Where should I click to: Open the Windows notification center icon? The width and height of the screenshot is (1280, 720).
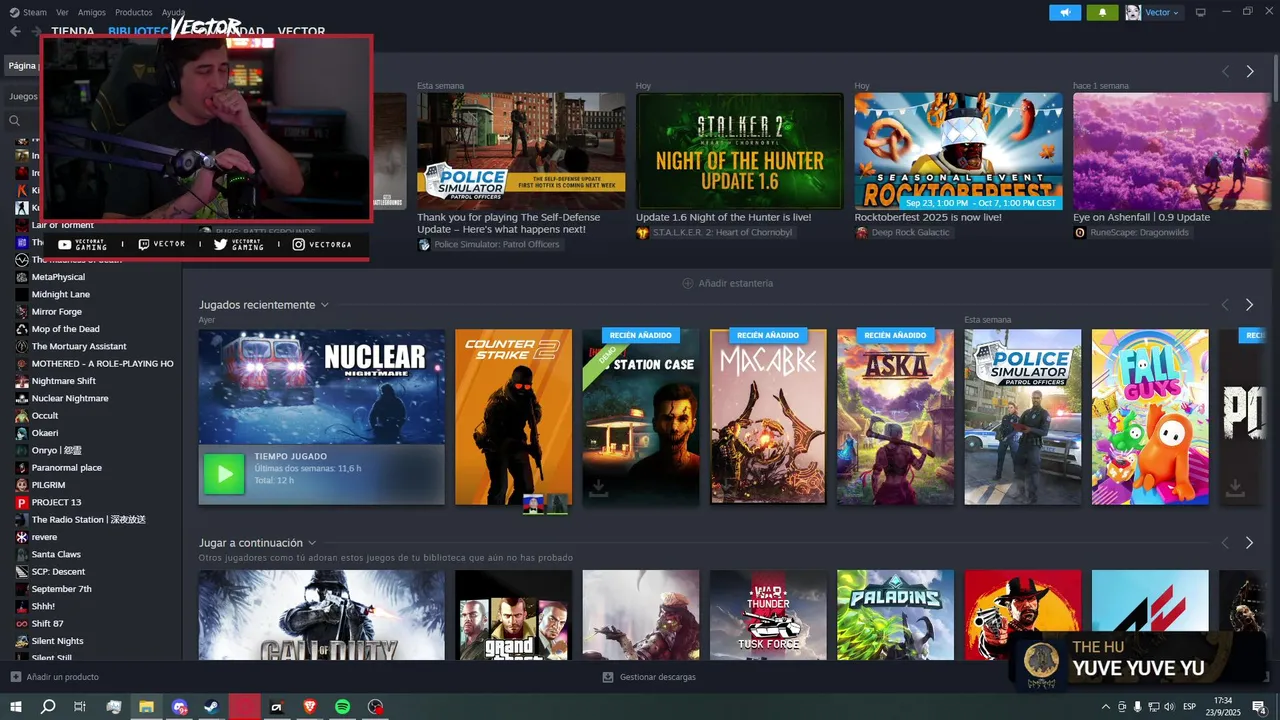[1259, 707]
